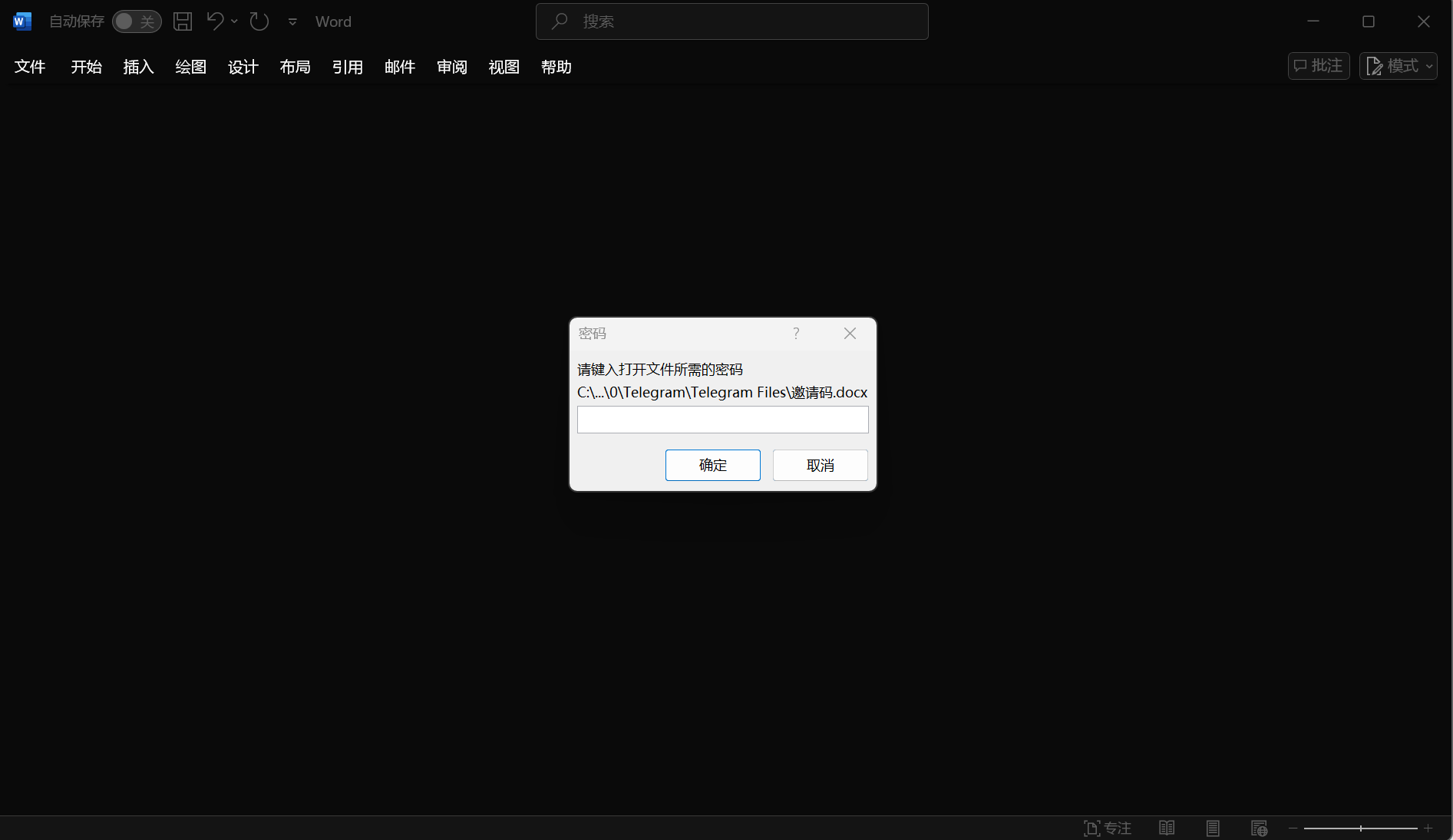Switch to the 插入 tab

[138, 67]
